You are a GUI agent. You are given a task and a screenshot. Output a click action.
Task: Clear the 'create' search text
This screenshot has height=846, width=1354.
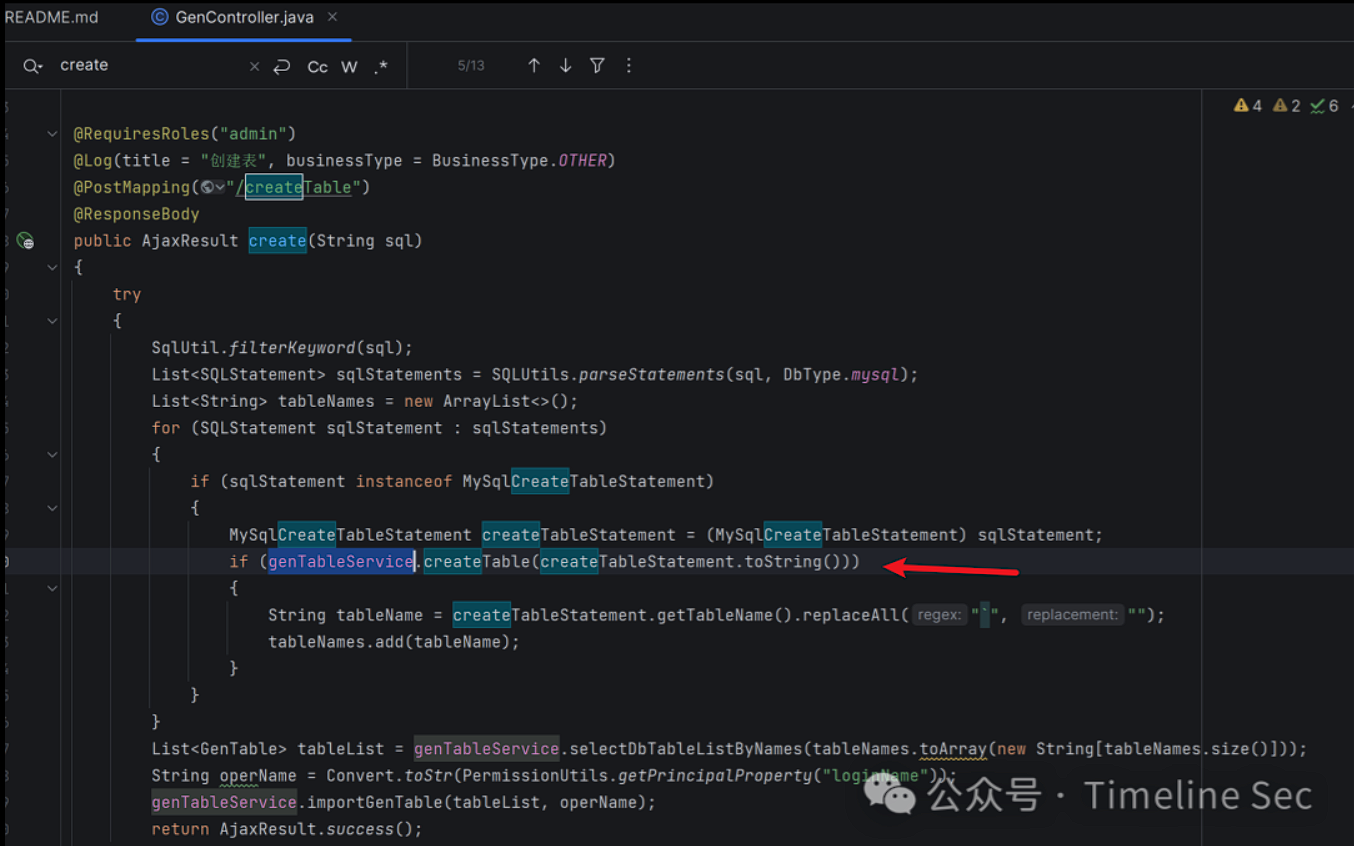[x=254, y=66]
